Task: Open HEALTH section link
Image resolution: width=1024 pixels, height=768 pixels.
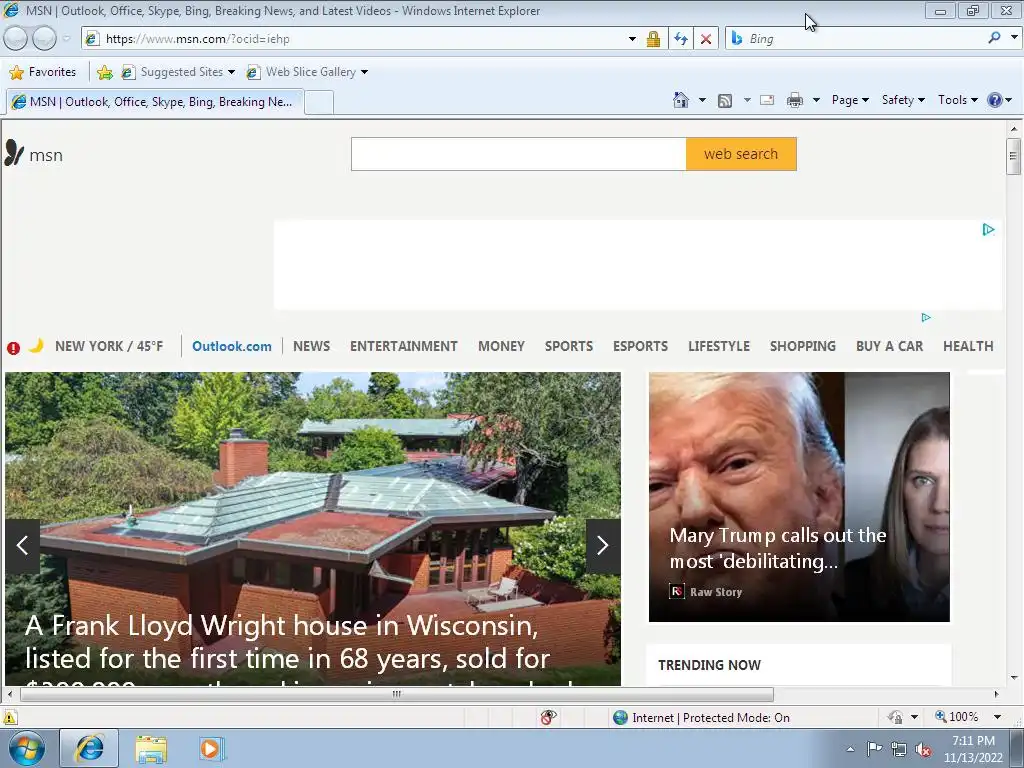Action: (x=968, y=346)
